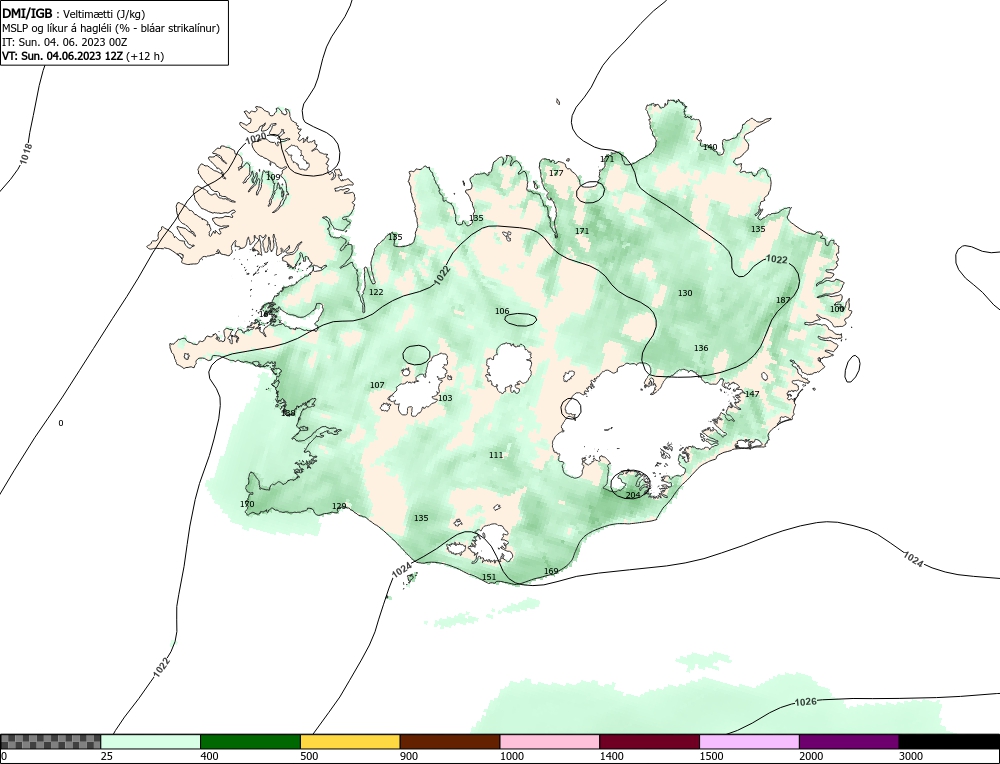Image resolution: width=1000 pixels, height=764 pixels.
Task: Click the legend tick label 25
Action: point(106,756)
